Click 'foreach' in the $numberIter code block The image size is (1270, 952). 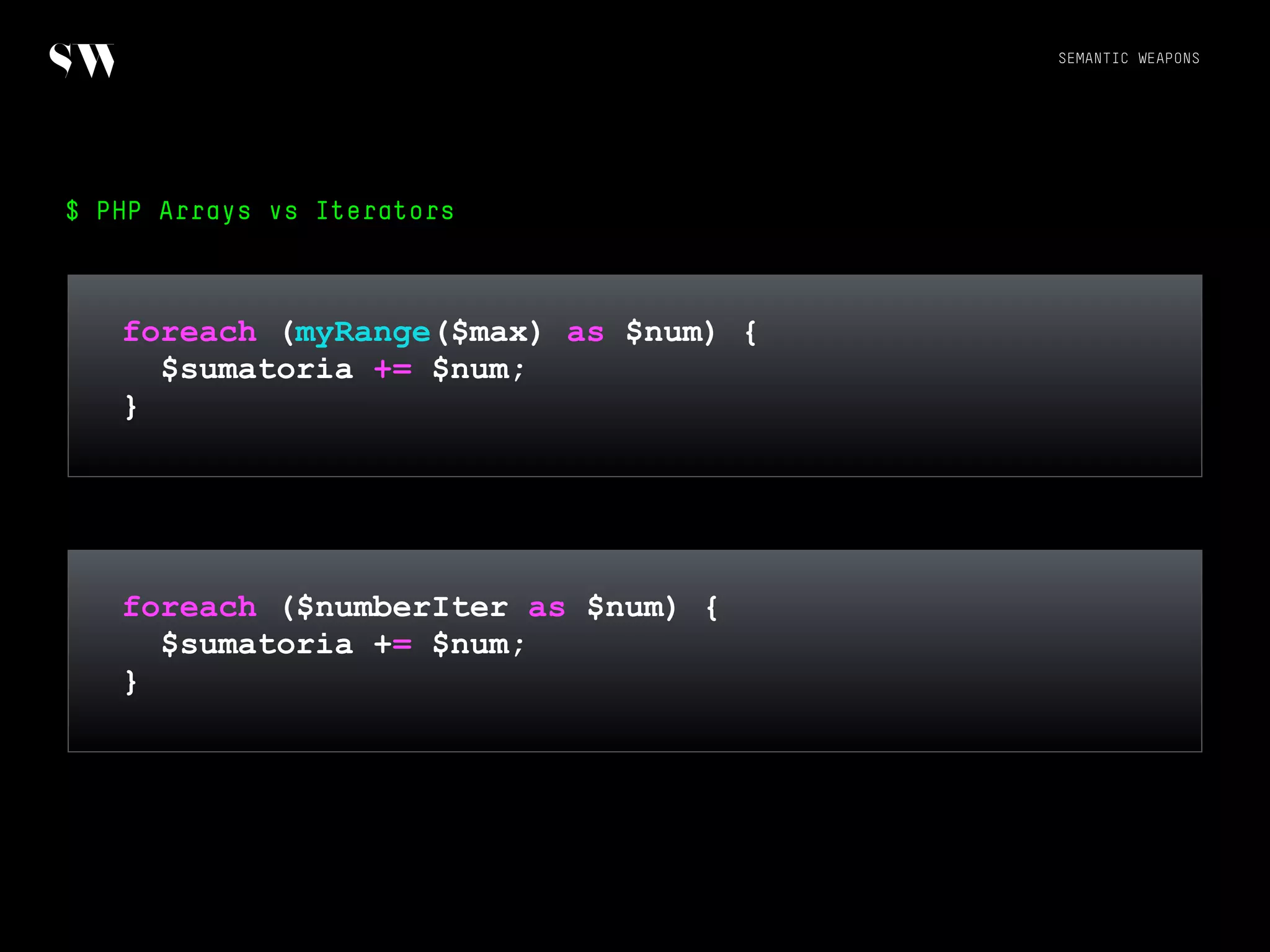tap(190, 607)
